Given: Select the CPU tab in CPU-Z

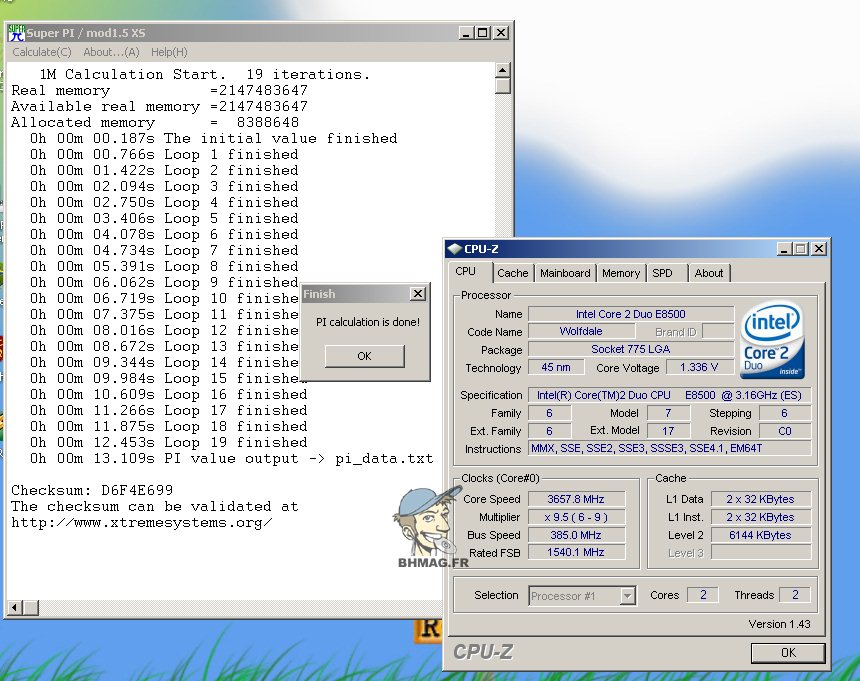Looking at the screenshot, I should pyautogui.click(x=466, y=271).
